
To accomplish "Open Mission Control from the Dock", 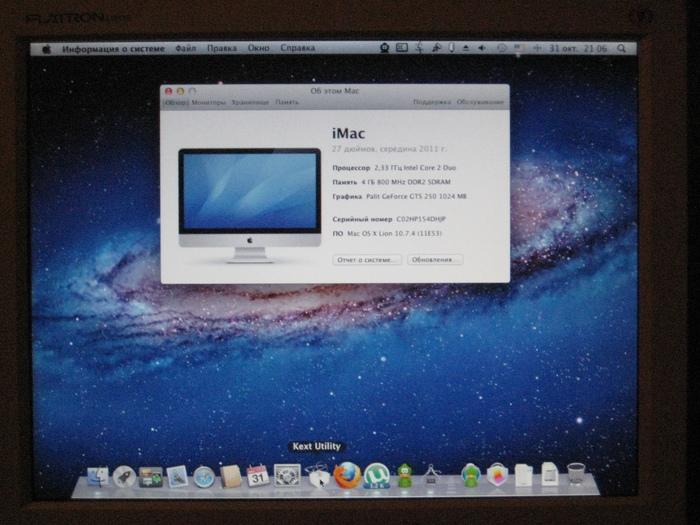I will [x=150, y=477].
